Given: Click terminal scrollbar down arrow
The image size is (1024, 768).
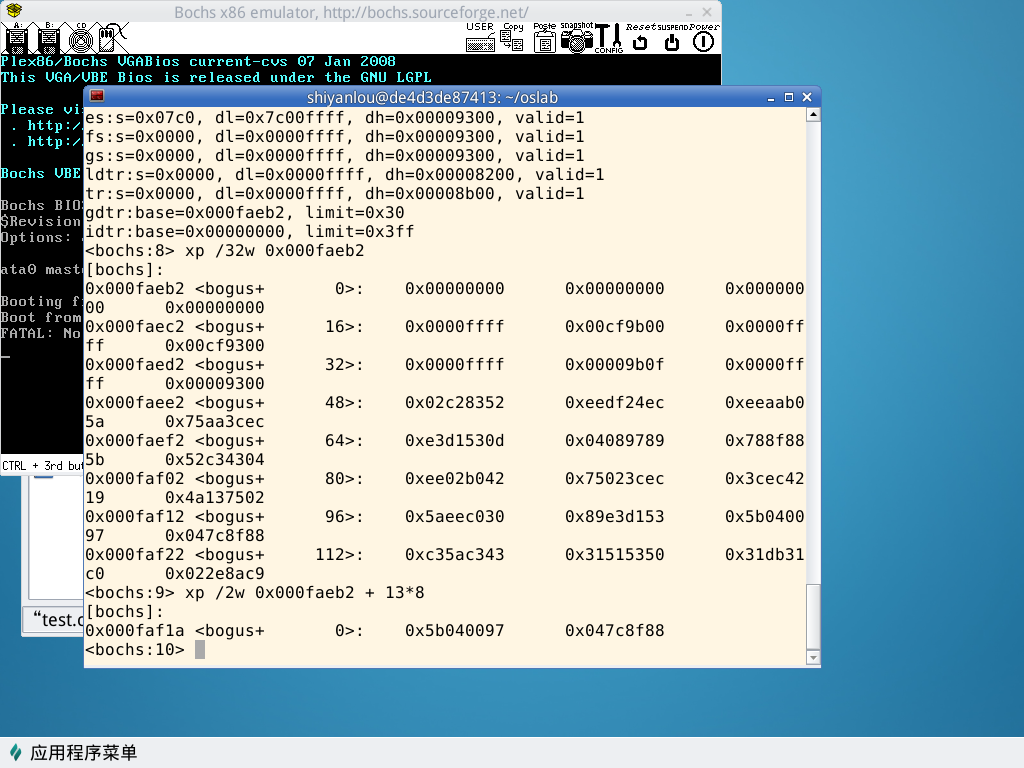Looking at the screenshot, I should pyautogui.click(x=812, y=656).
